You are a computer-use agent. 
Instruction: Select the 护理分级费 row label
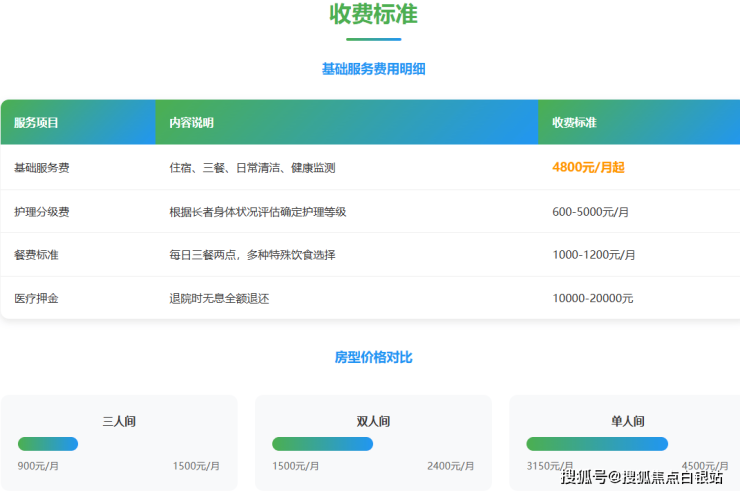42,212
